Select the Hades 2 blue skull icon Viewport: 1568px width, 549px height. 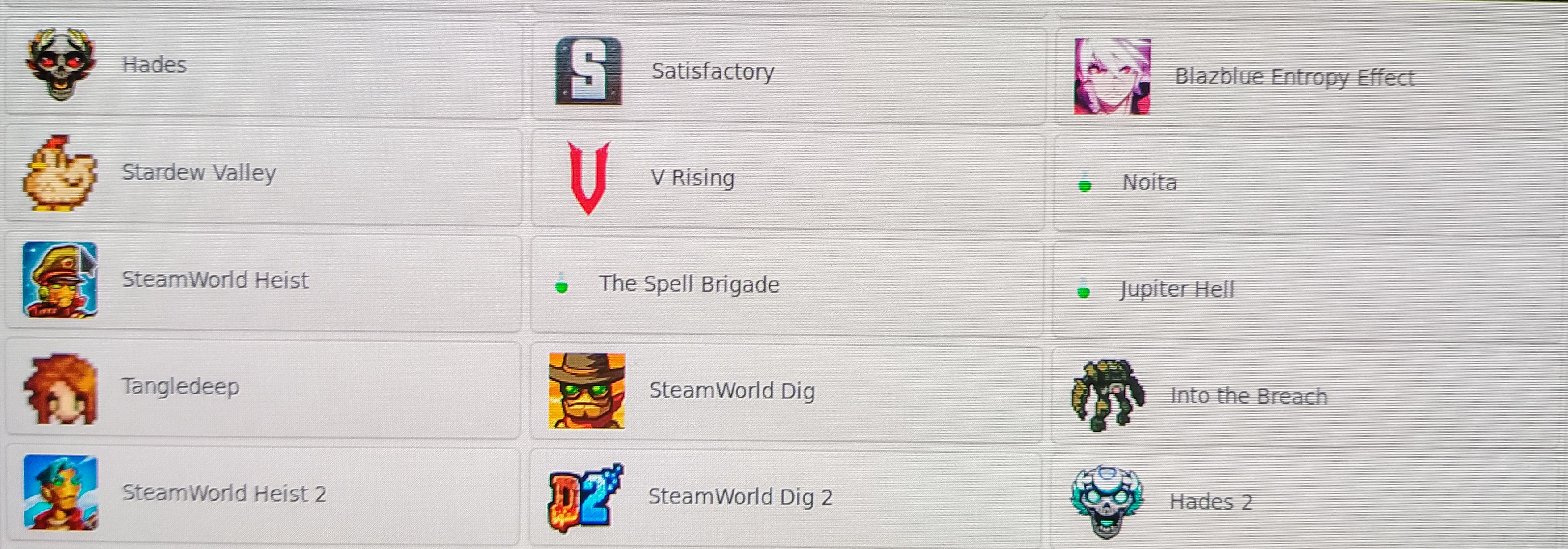[1106, 502]
